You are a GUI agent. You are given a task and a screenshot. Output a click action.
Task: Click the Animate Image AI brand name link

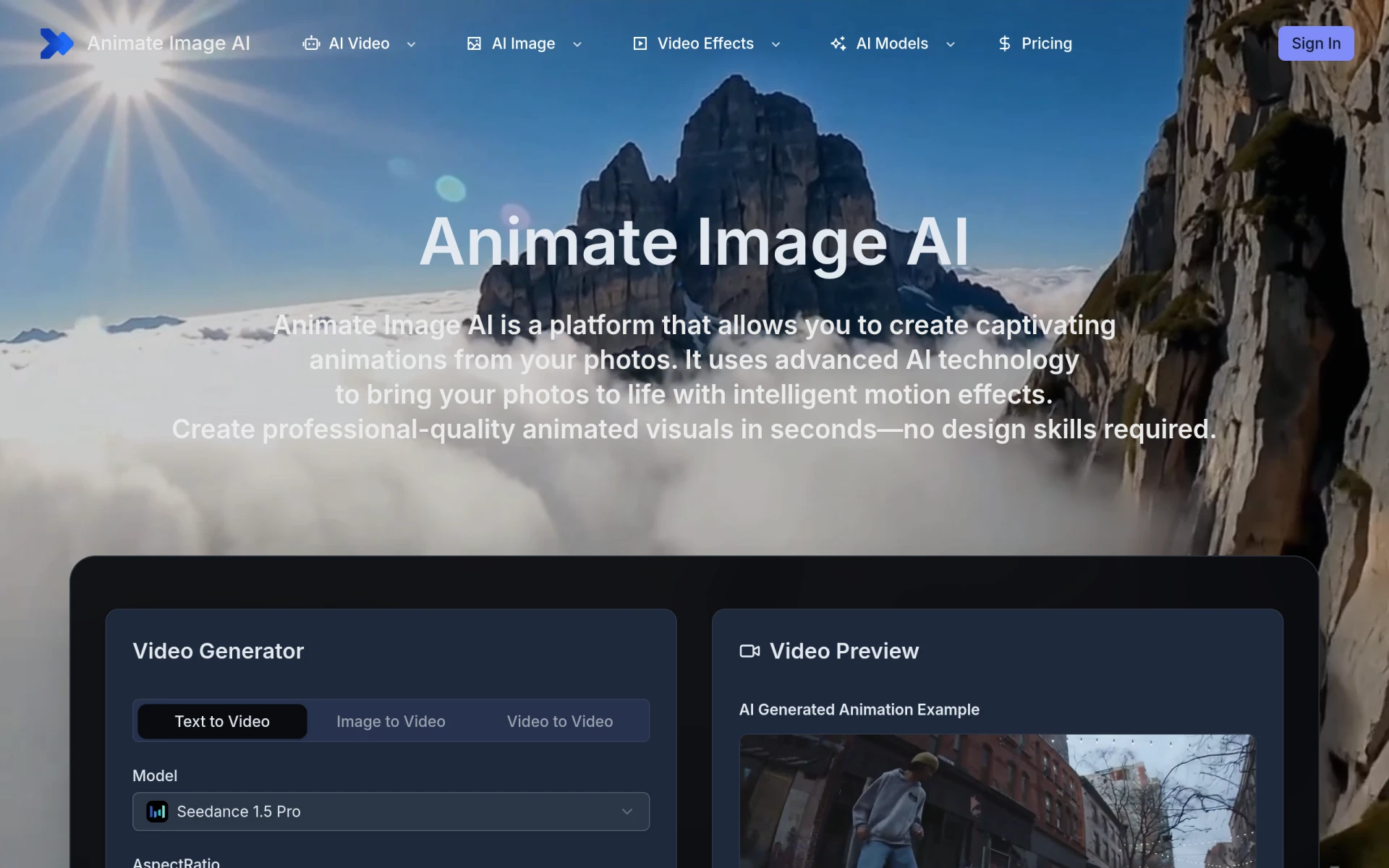[x=169, y=43]
